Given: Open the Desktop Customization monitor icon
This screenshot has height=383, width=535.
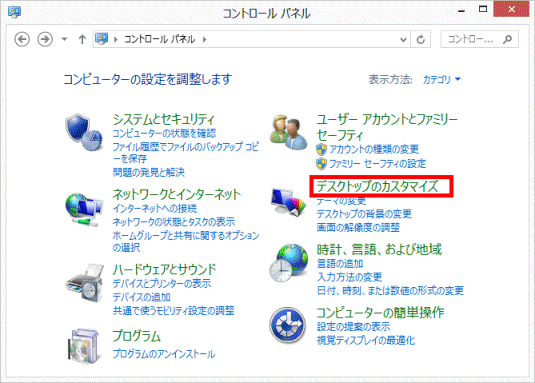Looking at the screenshot, I should click(288, 202).
